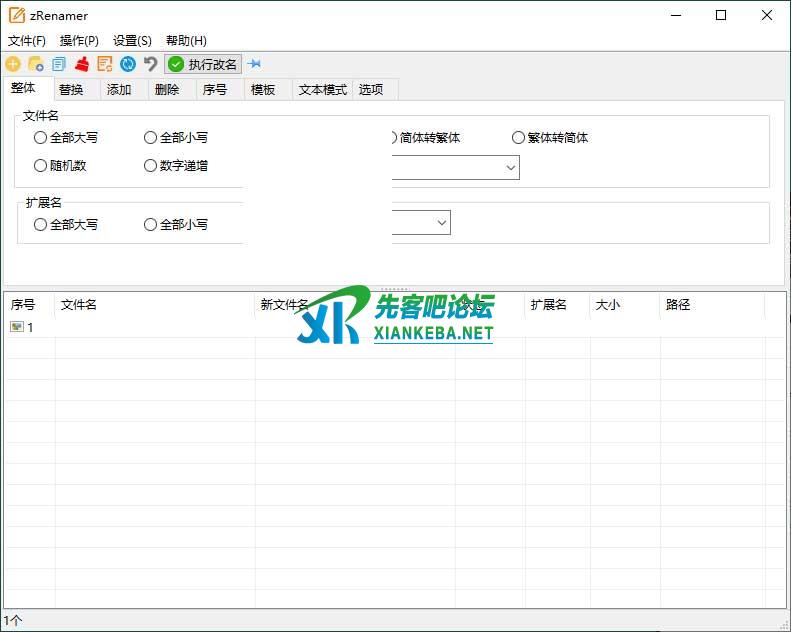The width and height of the screenshot is (791, 632).
Task: Click the gray undo arrow icon
Action: [151, 64]
